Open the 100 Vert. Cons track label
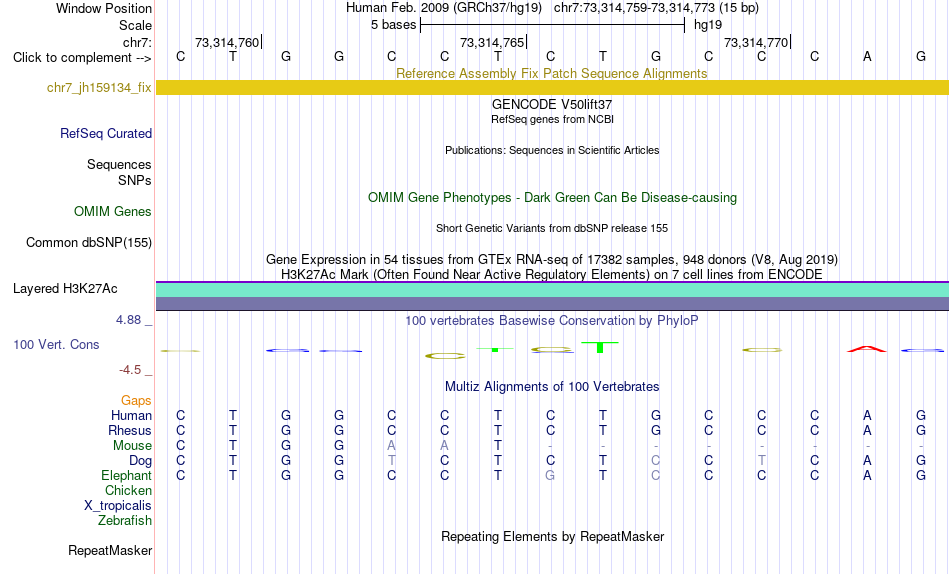This screenshot has width=950, height=574. coord(56,344)
